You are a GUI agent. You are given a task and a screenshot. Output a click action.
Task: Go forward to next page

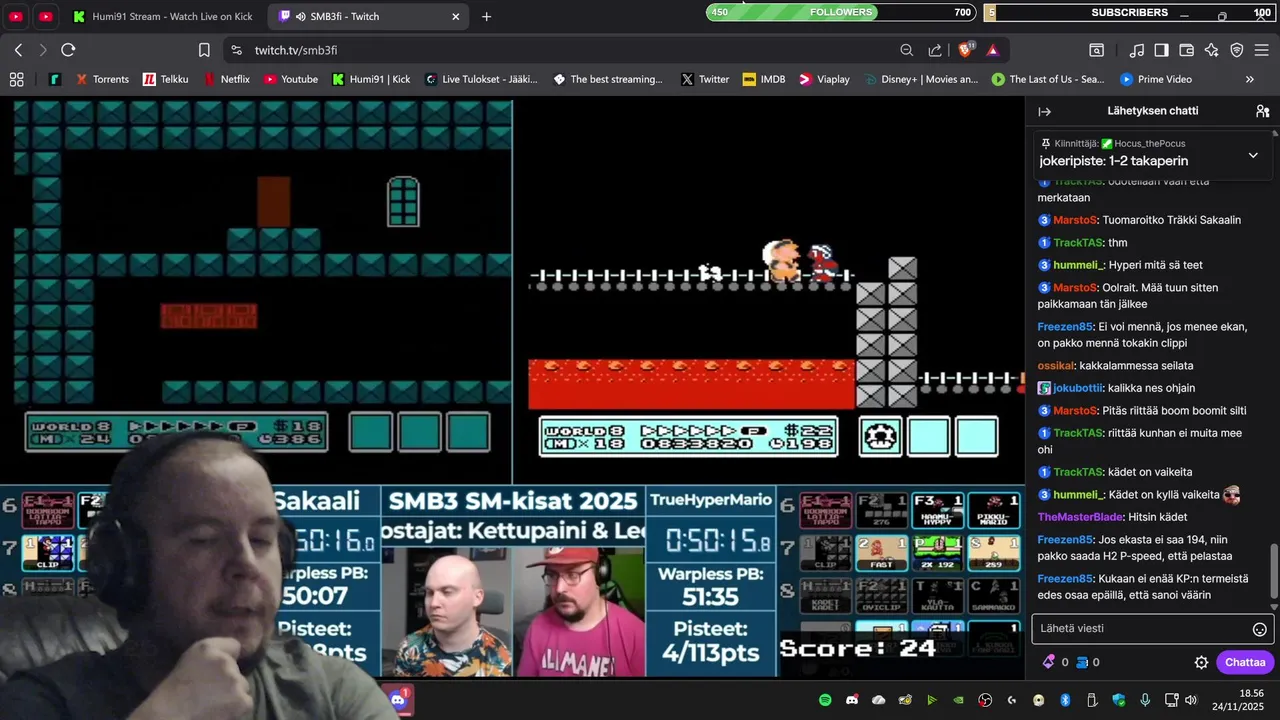coord(43,50)
